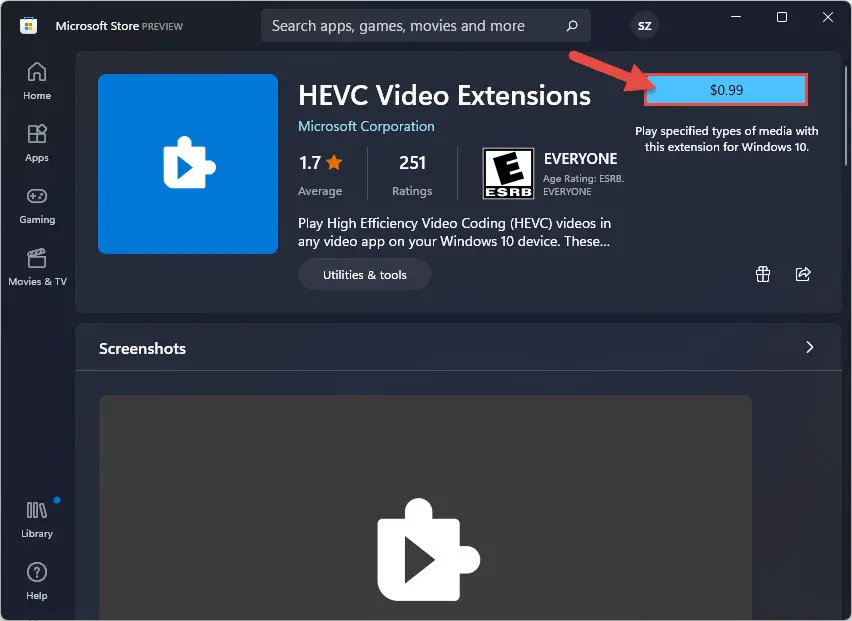Go to Apps in the sidebar

click(x=37, y=143)
